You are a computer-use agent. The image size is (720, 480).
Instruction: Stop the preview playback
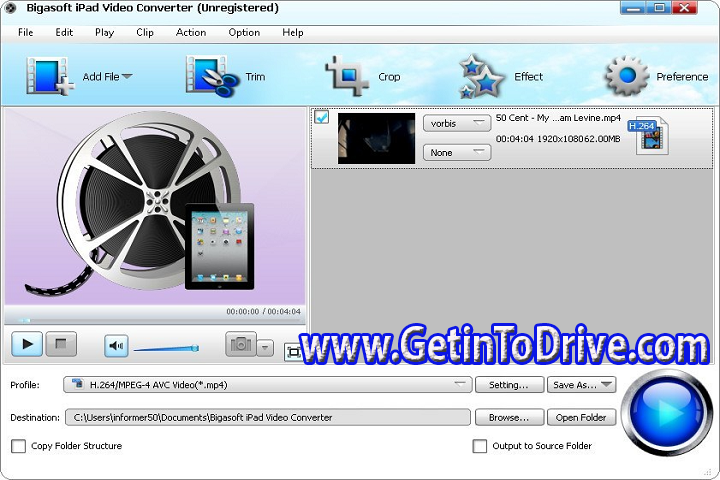tap(61, 344)
